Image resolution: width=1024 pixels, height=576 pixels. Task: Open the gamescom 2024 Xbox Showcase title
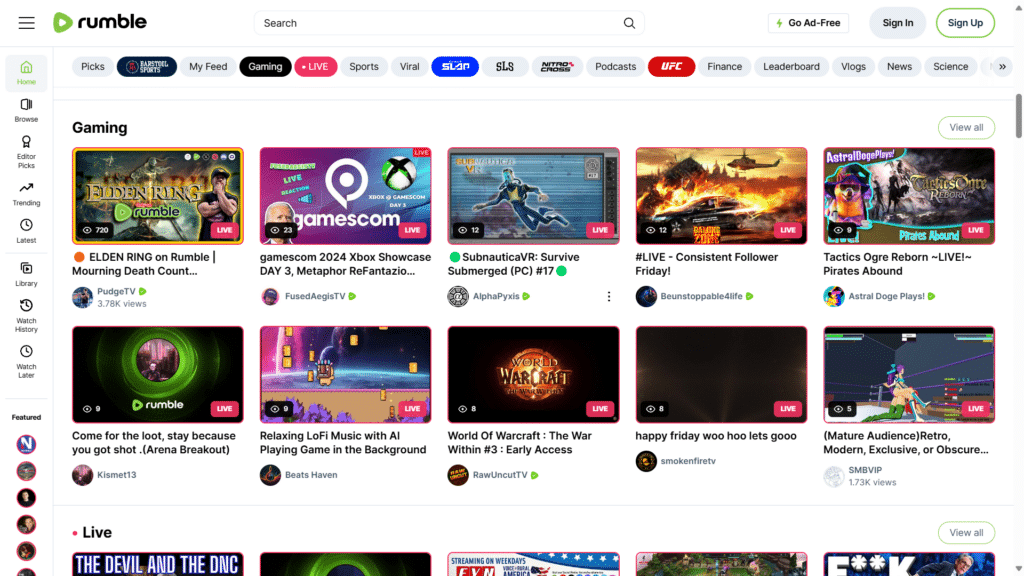pyautogui.click(x=345, y=264)
